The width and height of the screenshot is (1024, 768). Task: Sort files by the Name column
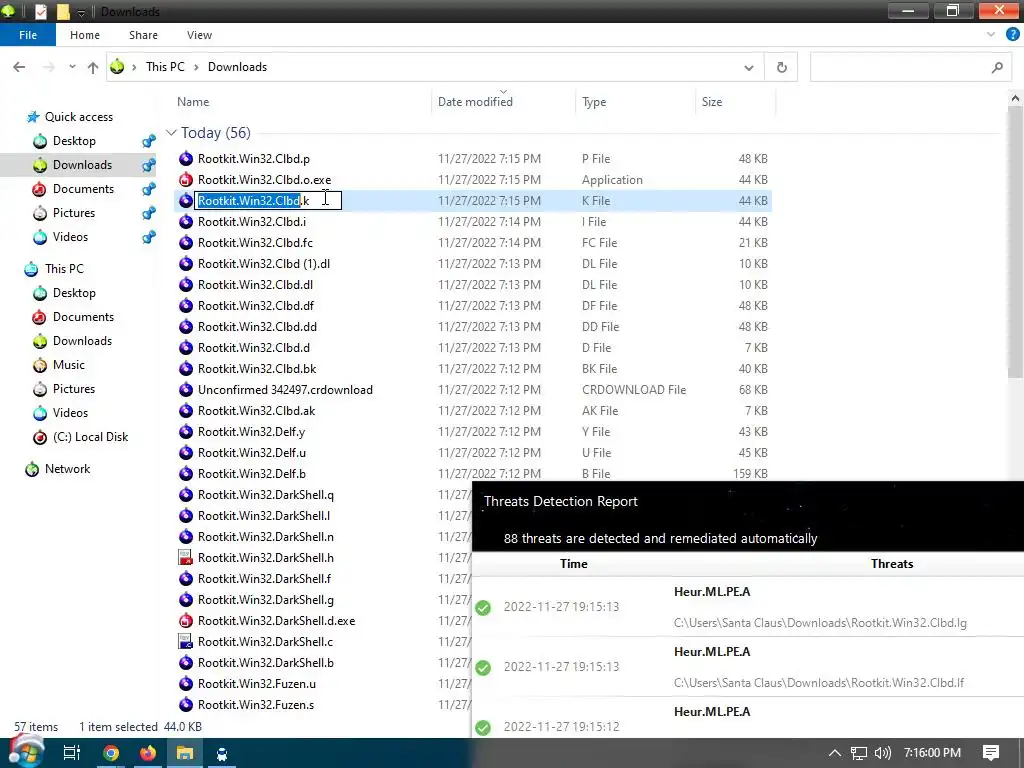[193, 102]
